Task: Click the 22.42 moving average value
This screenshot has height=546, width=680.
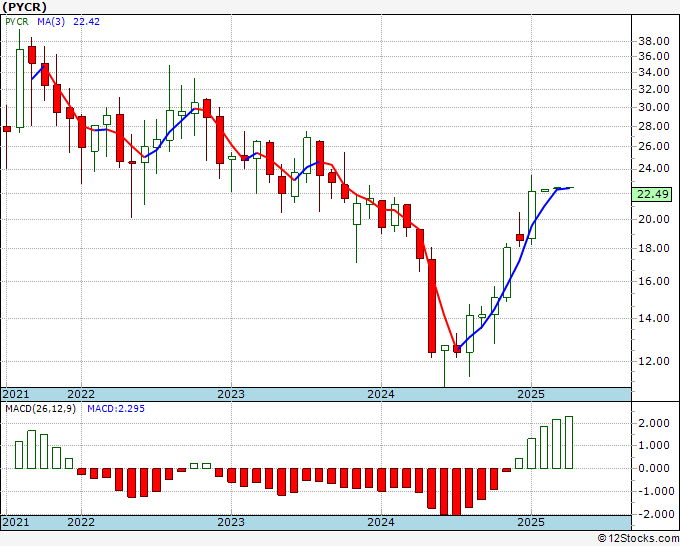Action: point(86,22)
